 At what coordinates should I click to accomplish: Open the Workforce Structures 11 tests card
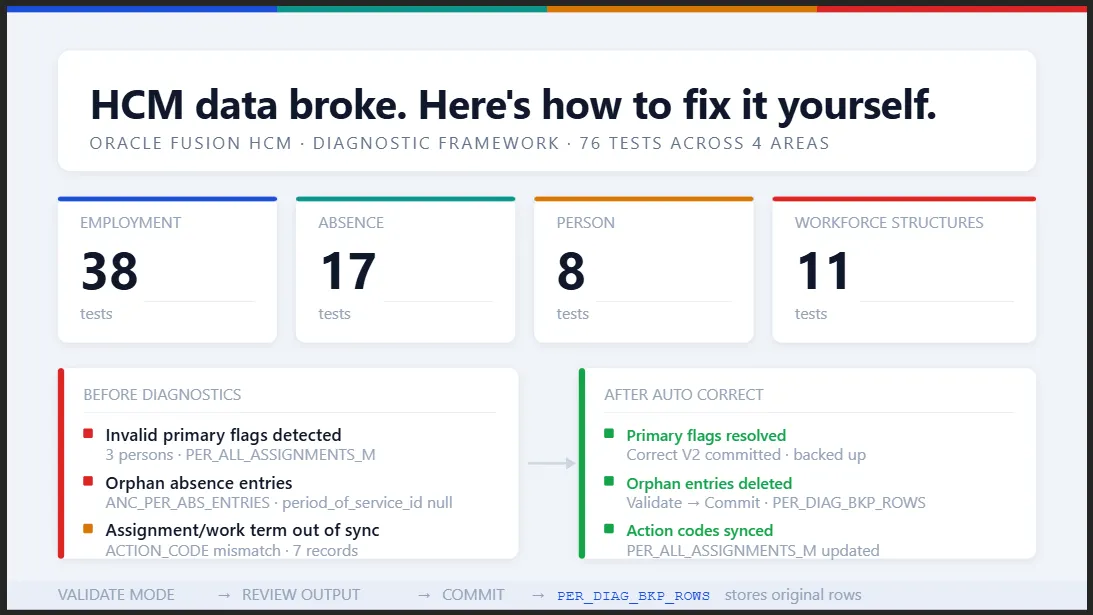(904, 270)
